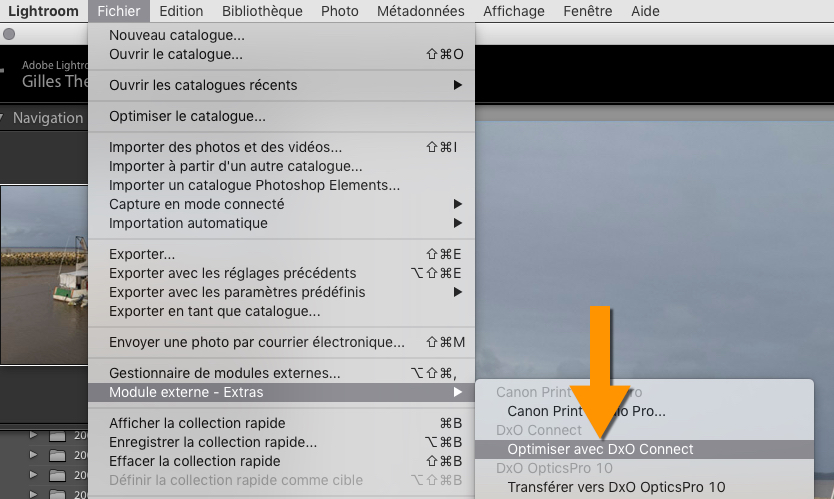Select Optimiser avec DxO Connect
Image resolution: width=834 pixels, height=499 pixels.
644,449
